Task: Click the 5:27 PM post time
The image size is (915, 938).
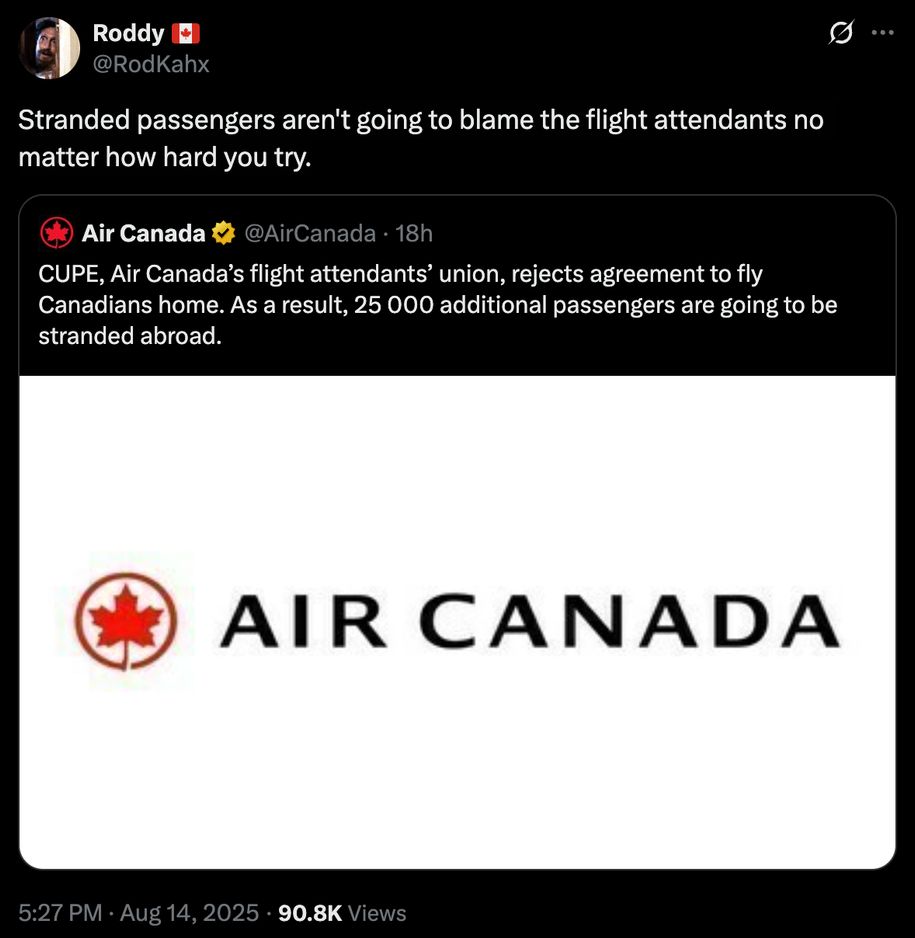Action: (60, 912)
